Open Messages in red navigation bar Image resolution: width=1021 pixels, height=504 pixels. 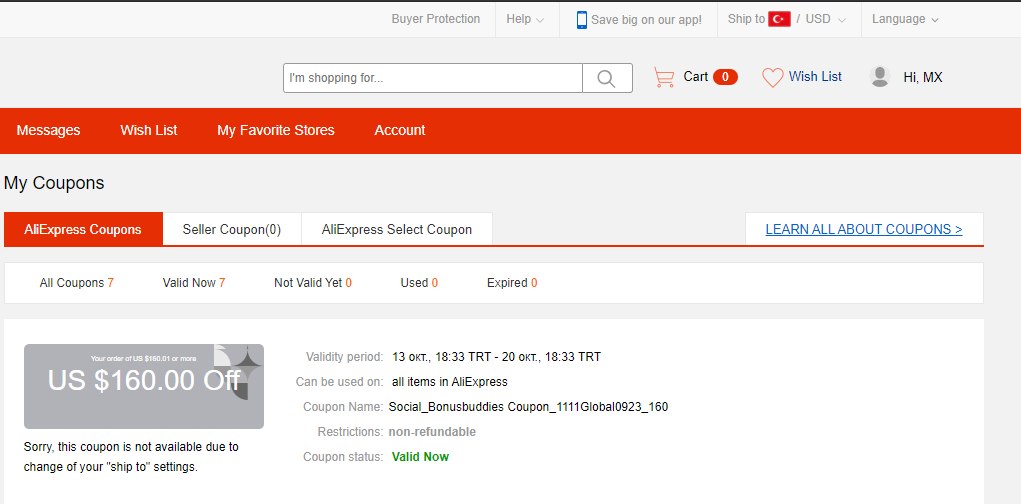(48, 130)
